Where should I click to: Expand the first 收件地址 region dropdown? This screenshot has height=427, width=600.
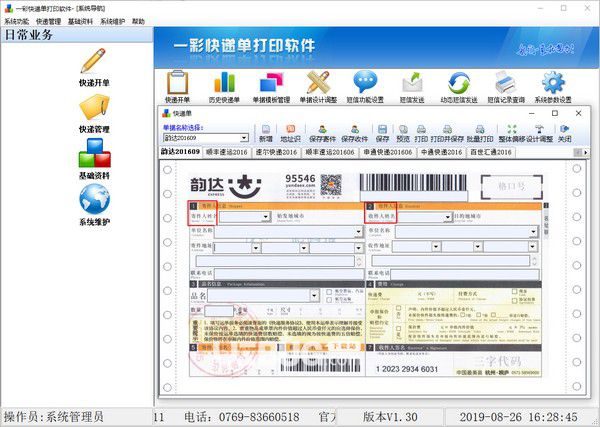click(436, 247)
